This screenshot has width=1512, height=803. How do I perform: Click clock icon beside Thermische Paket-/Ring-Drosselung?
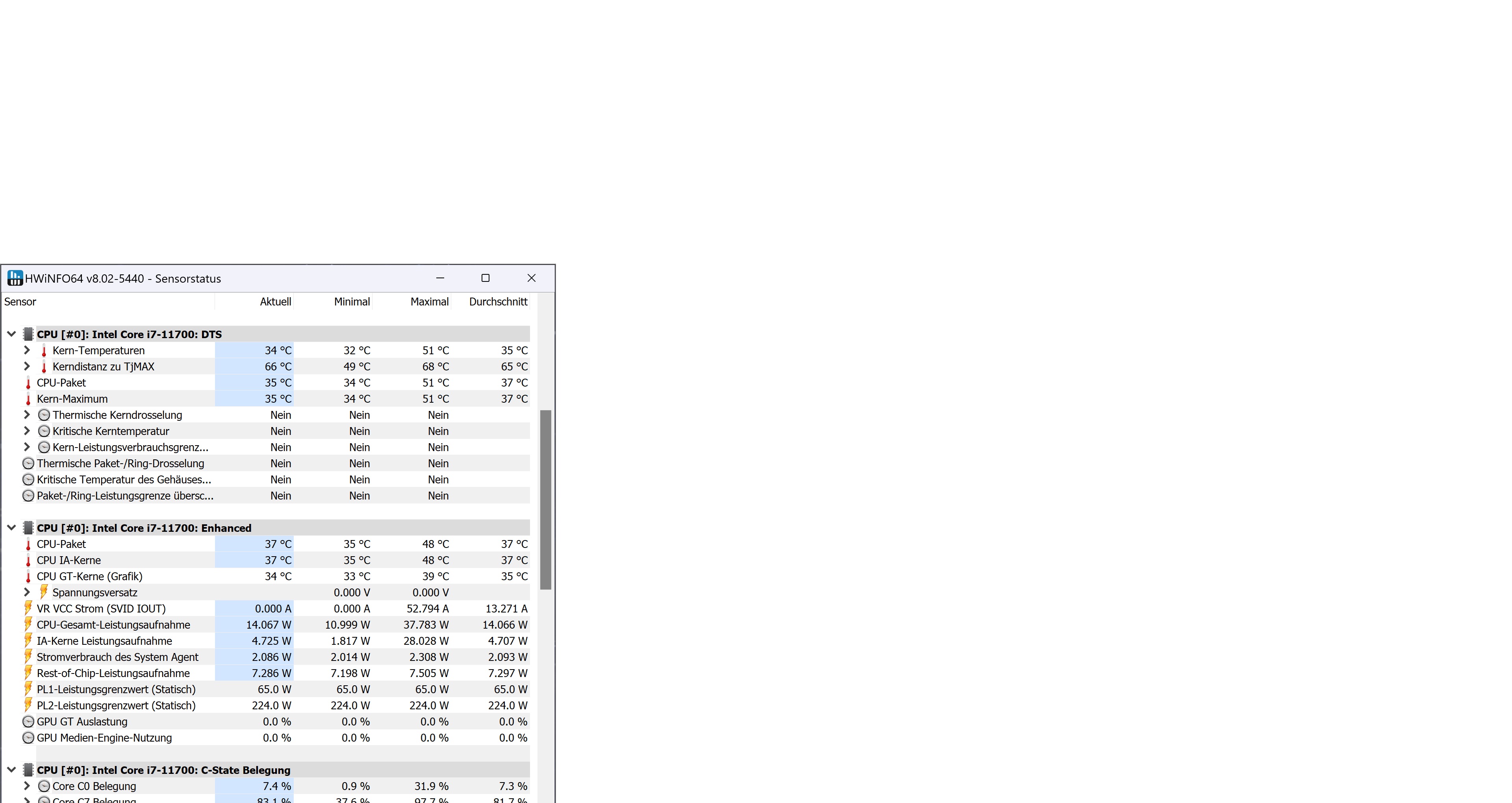click(28, 464)
